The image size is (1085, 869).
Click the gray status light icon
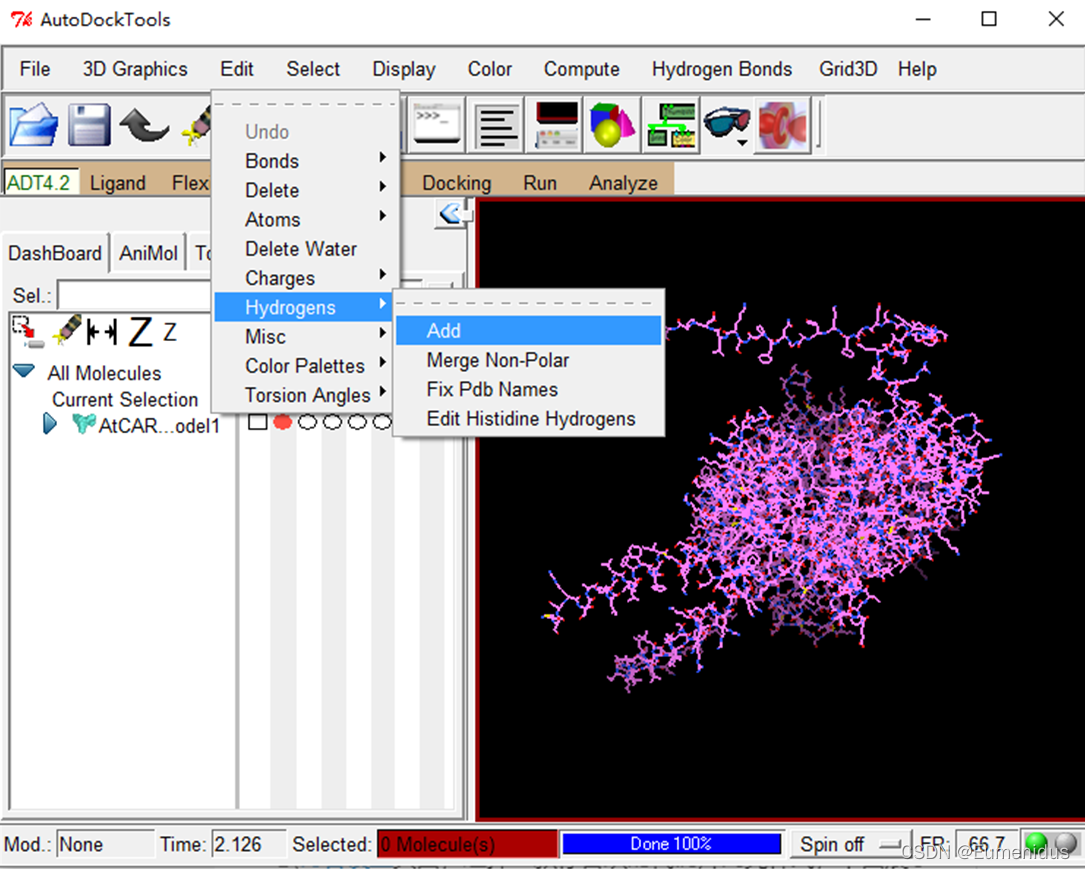point(1066,843)
